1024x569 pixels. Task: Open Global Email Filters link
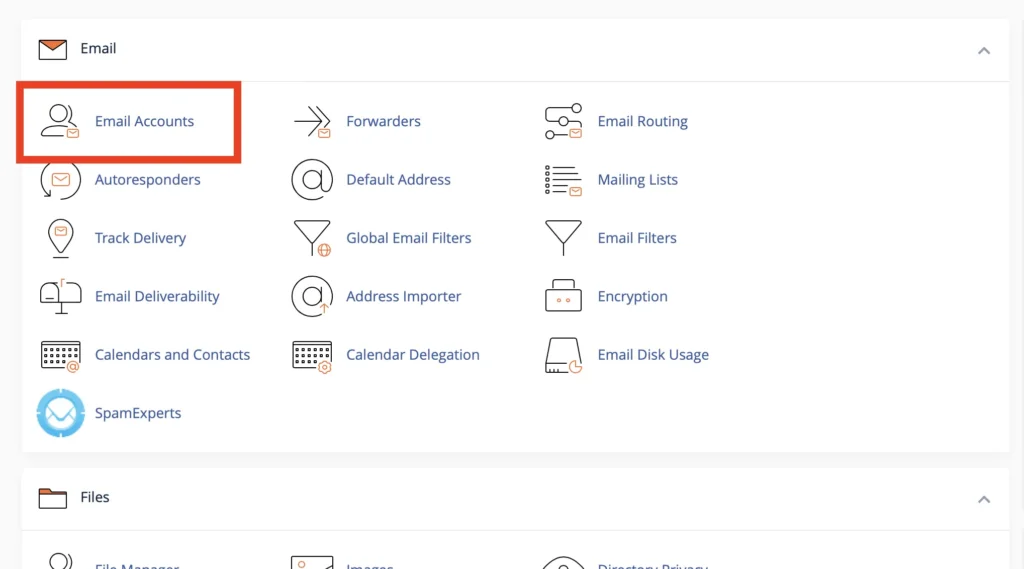(x=408, y=238)
